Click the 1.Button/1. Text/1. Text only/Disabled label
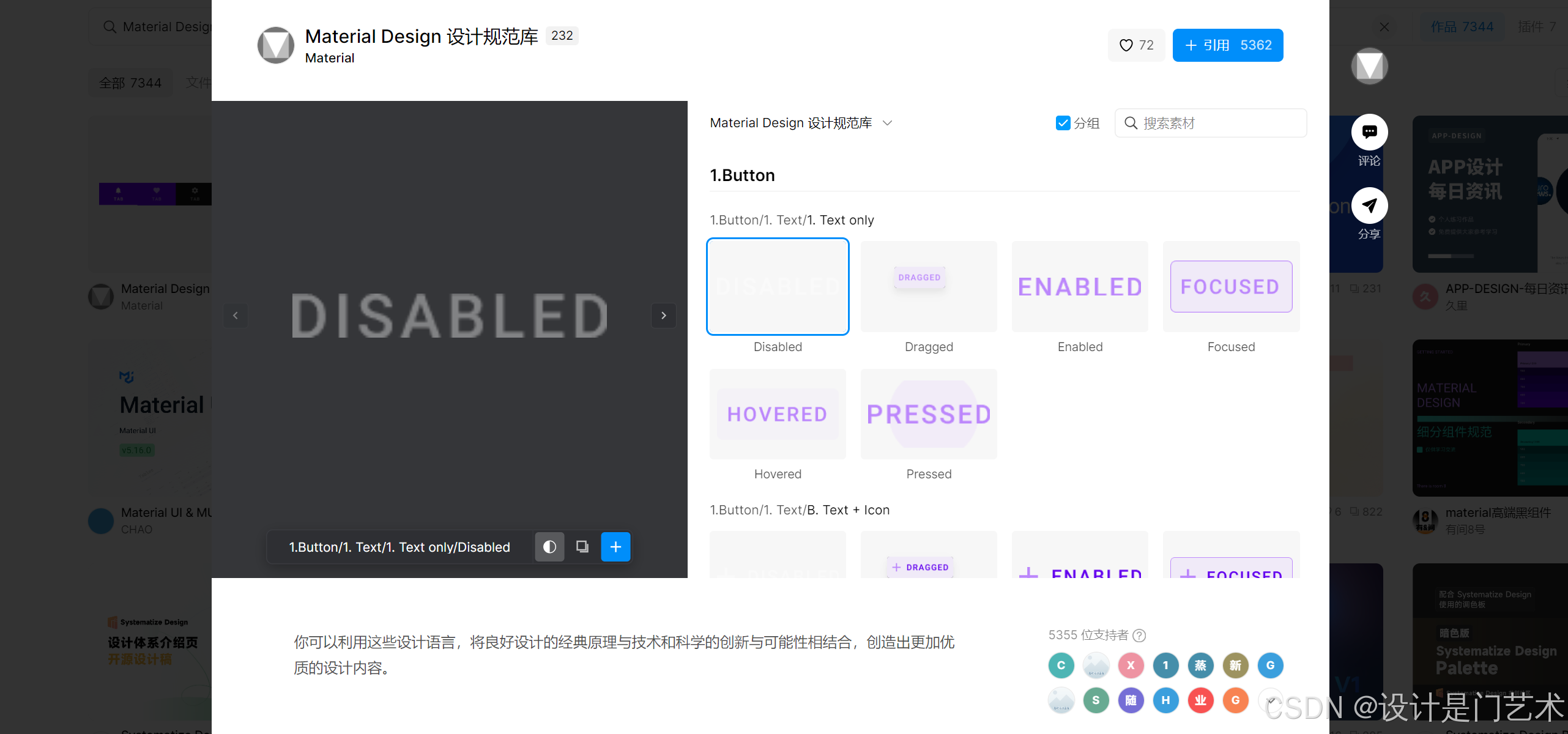 click(399, 547)
